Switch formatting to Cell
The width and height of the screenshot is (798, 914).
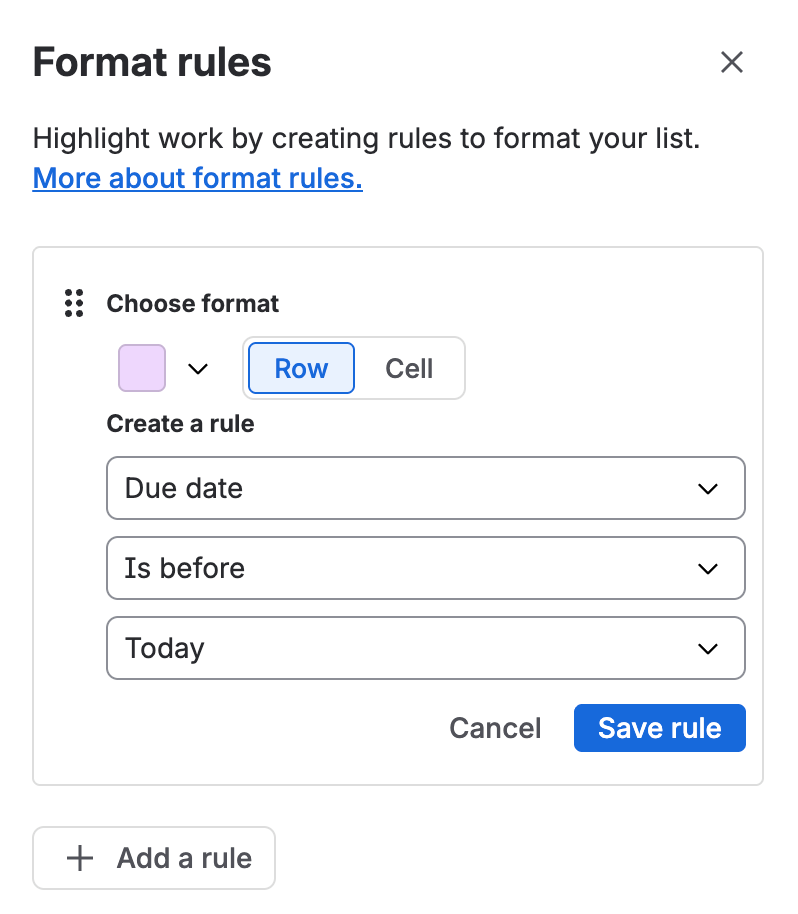(x=409, y=368)
